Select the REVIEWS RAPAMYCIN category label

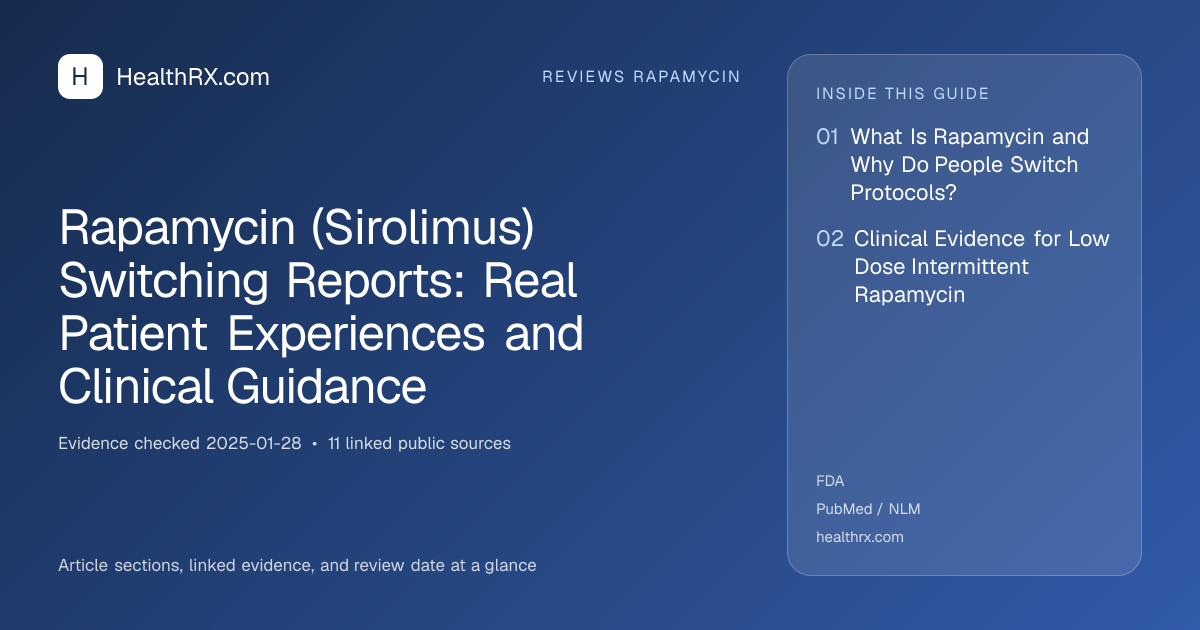tap(641, 77)
